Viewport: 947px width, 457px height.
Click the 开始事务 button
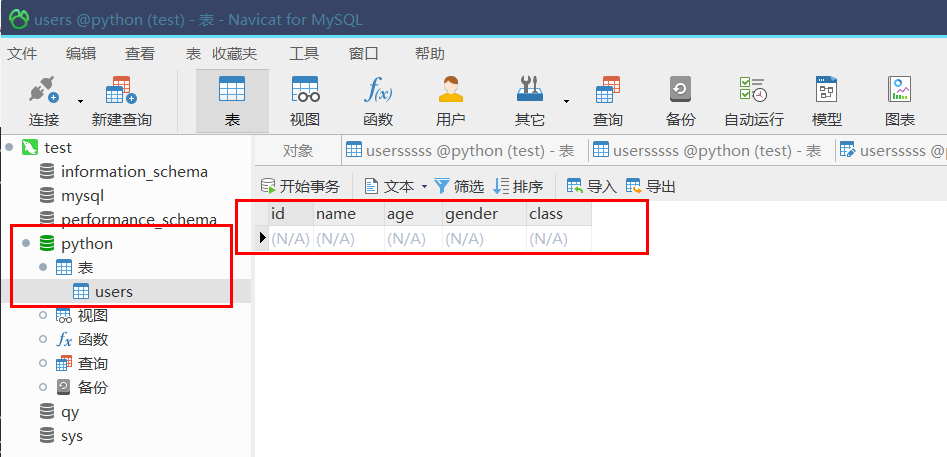300,187
